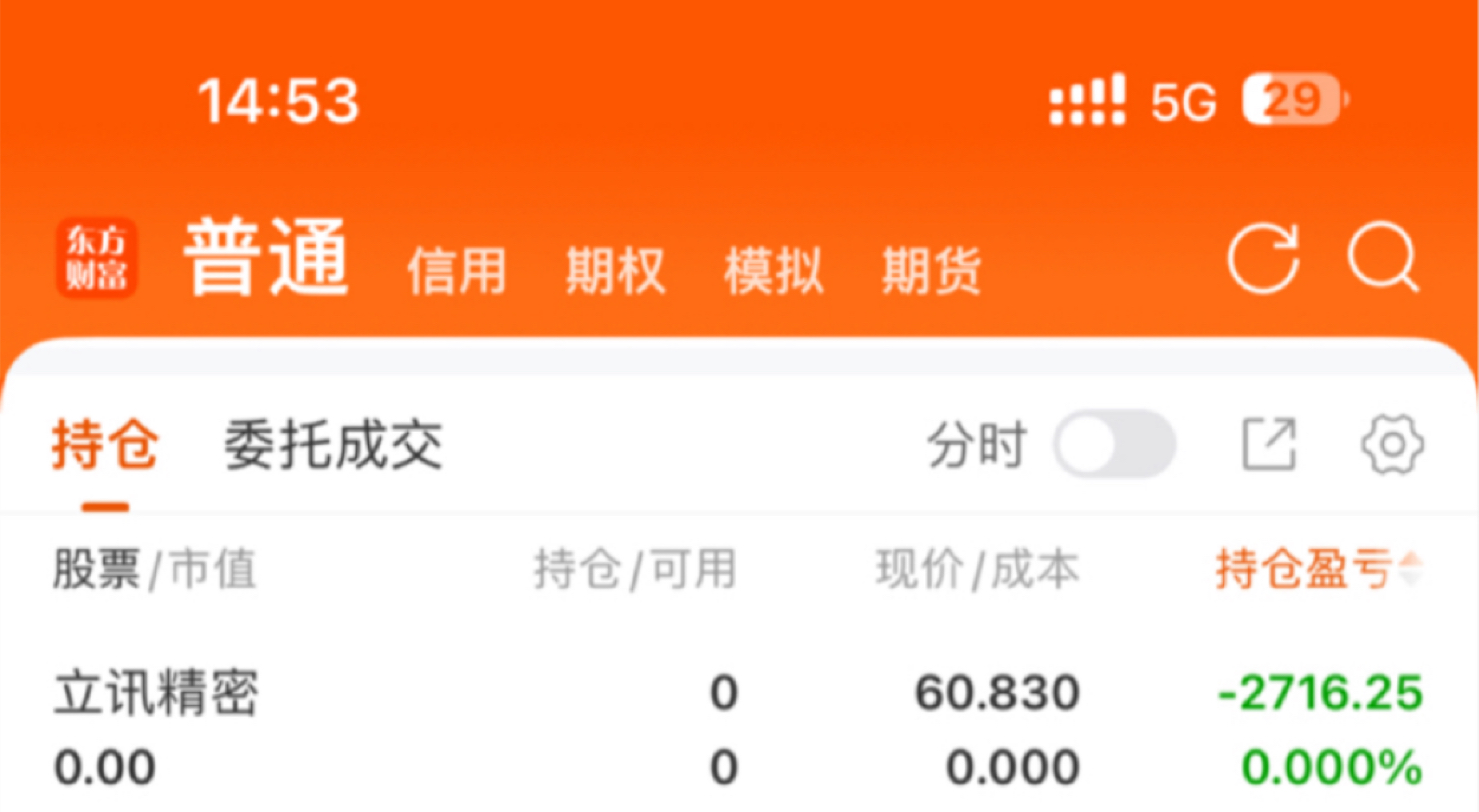Open the share/export icon
Image resolution: width=1479 pixels, height=812 pixels.
[1270, 445]
